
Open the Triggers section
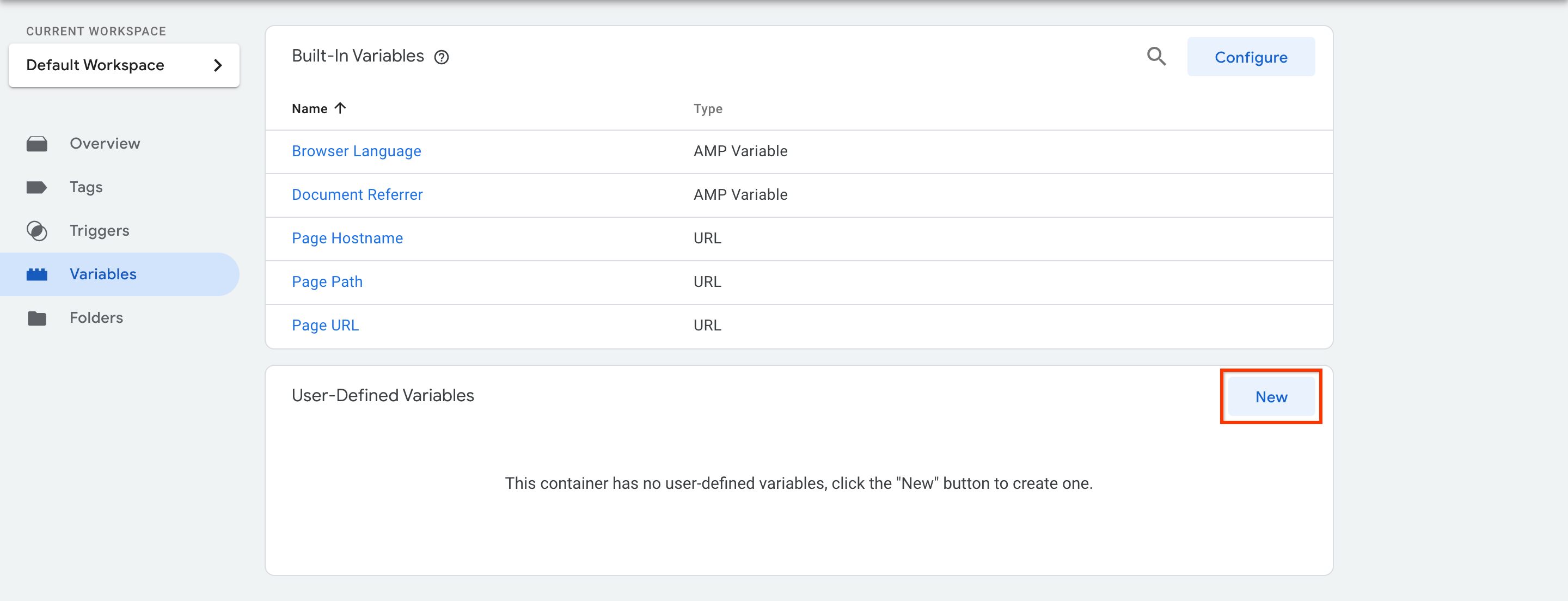(99, 231)
